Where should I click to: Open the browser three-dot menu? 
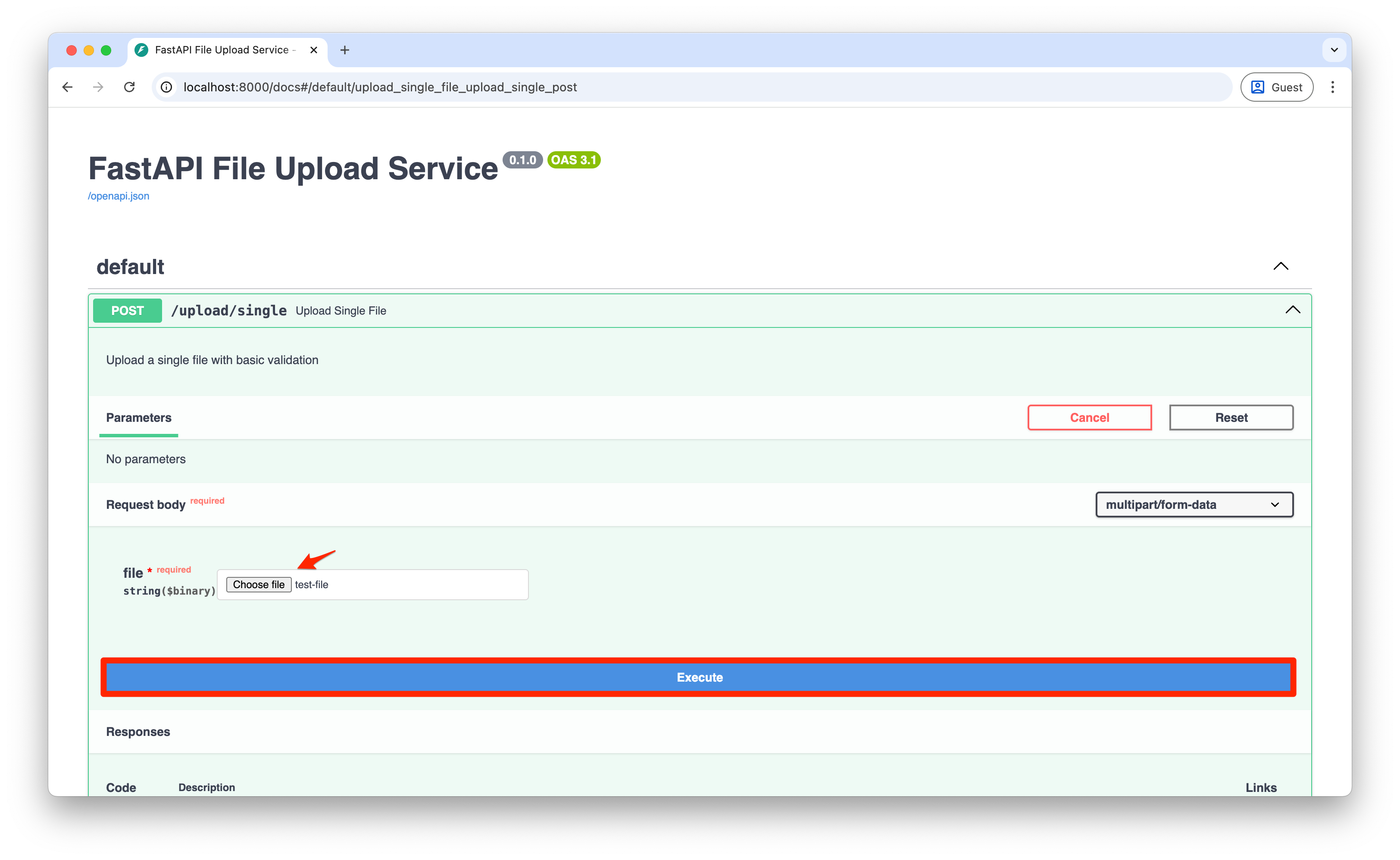pos(1333,87)
